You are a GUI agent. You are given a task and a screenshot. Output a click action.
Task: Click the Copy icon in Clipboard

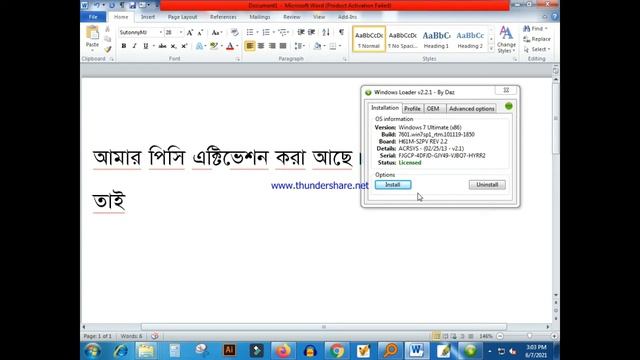(107, 39)
